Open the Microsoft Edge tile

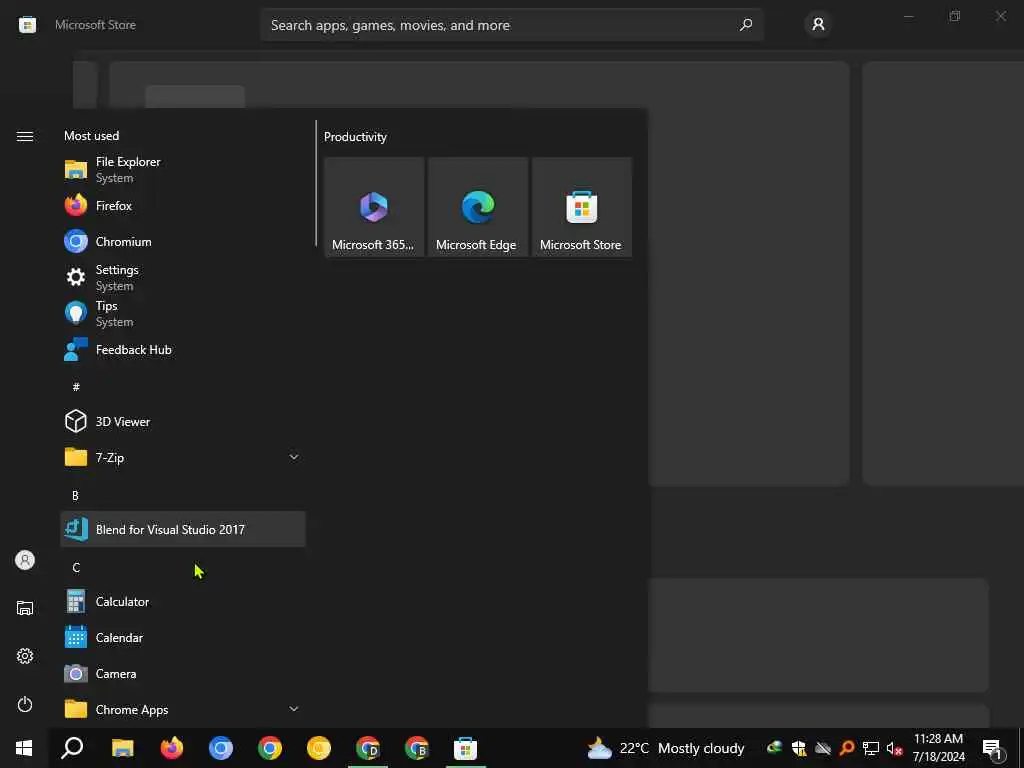pos(477,207)
